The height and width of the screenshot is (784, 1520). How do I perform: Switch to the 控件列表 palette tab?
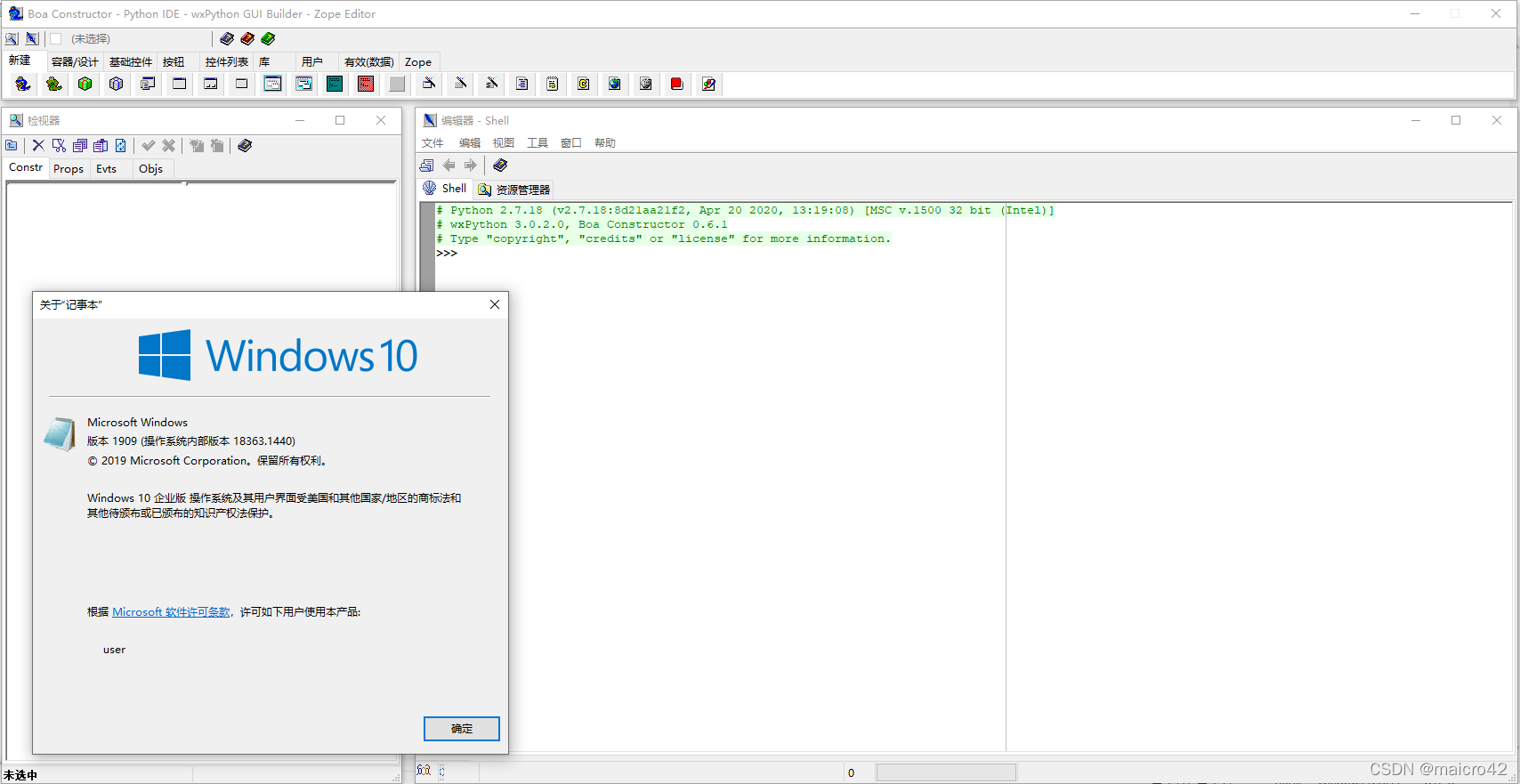coord(227,61)
